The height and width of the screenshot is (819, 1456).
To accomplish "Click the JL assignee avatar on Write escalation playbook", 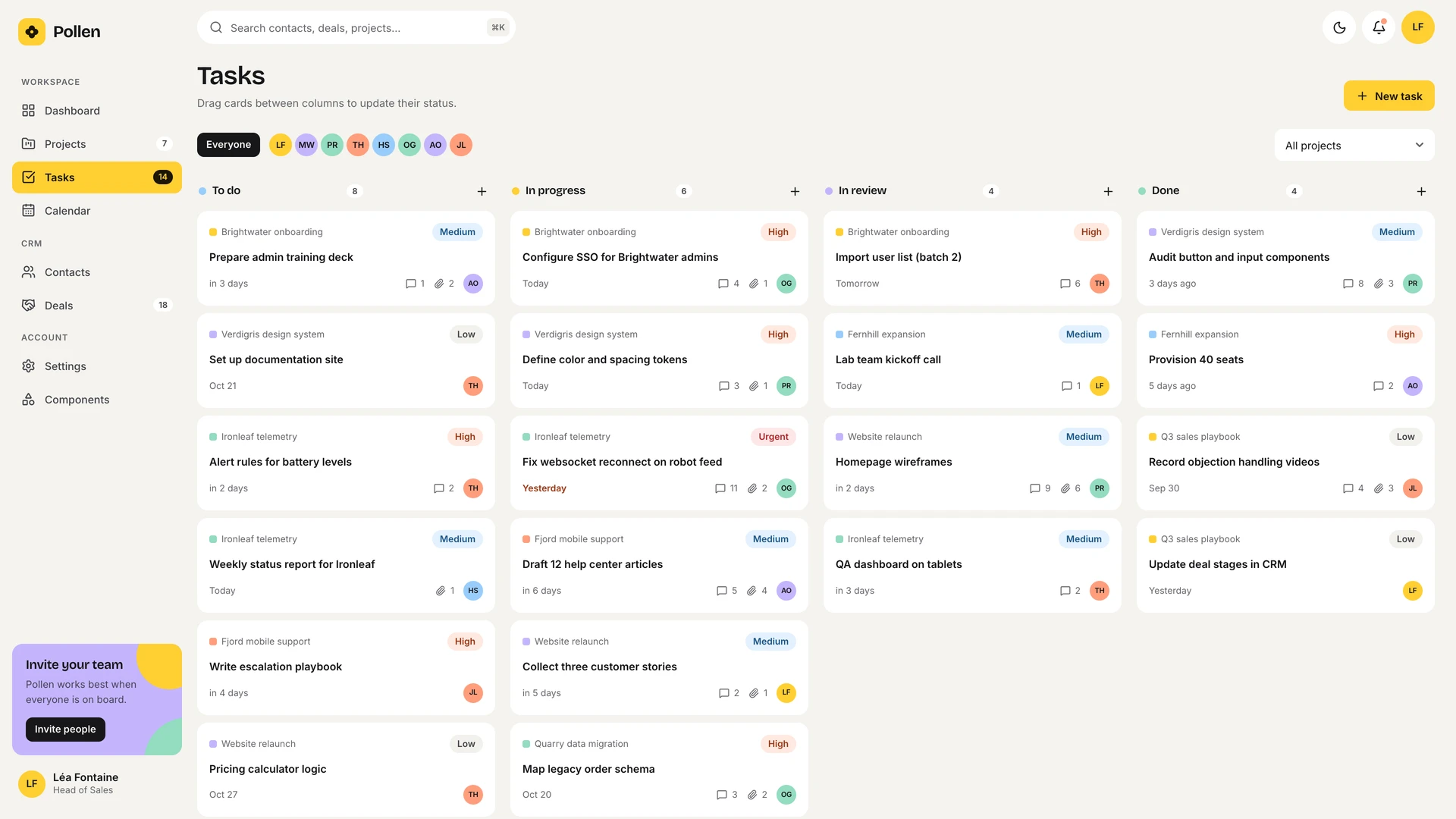I will pos(473,692).
